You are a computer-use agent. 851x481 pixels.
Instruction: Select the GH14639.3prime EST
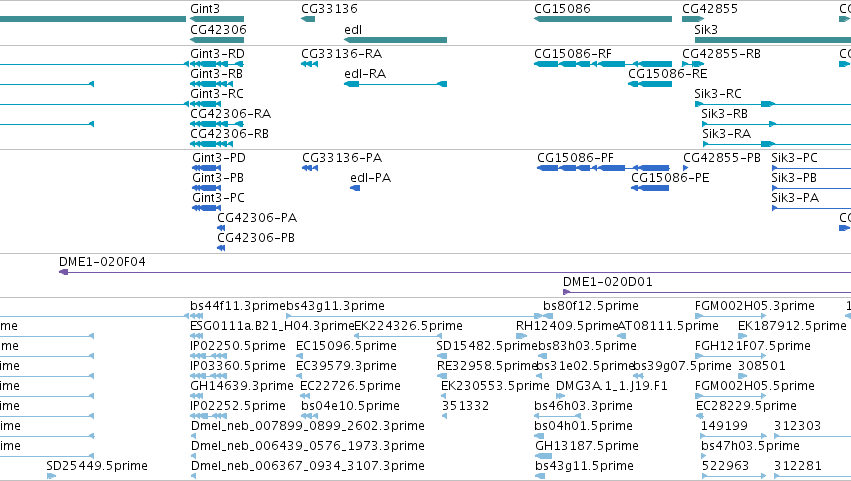[x=196, y=396]
